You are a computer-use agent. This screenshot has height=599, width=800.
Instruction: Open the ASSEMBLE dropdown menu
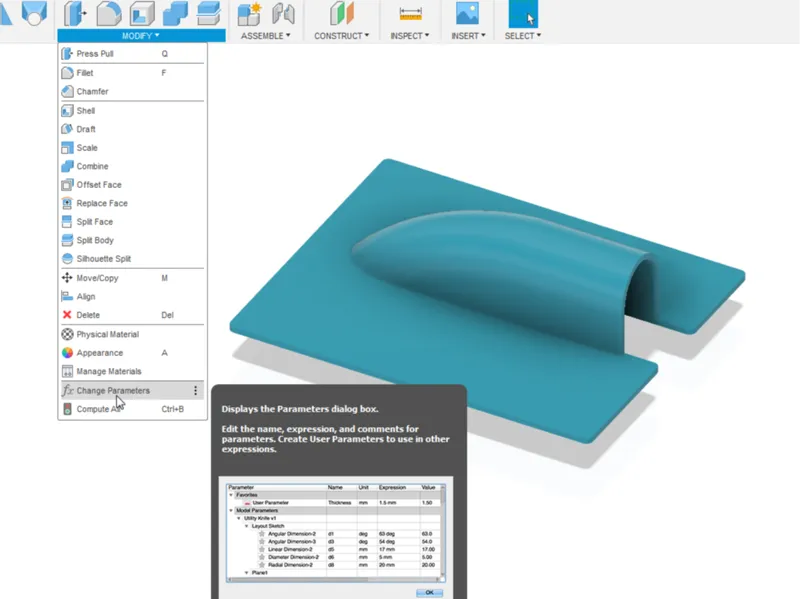click(x=265, y=36)
